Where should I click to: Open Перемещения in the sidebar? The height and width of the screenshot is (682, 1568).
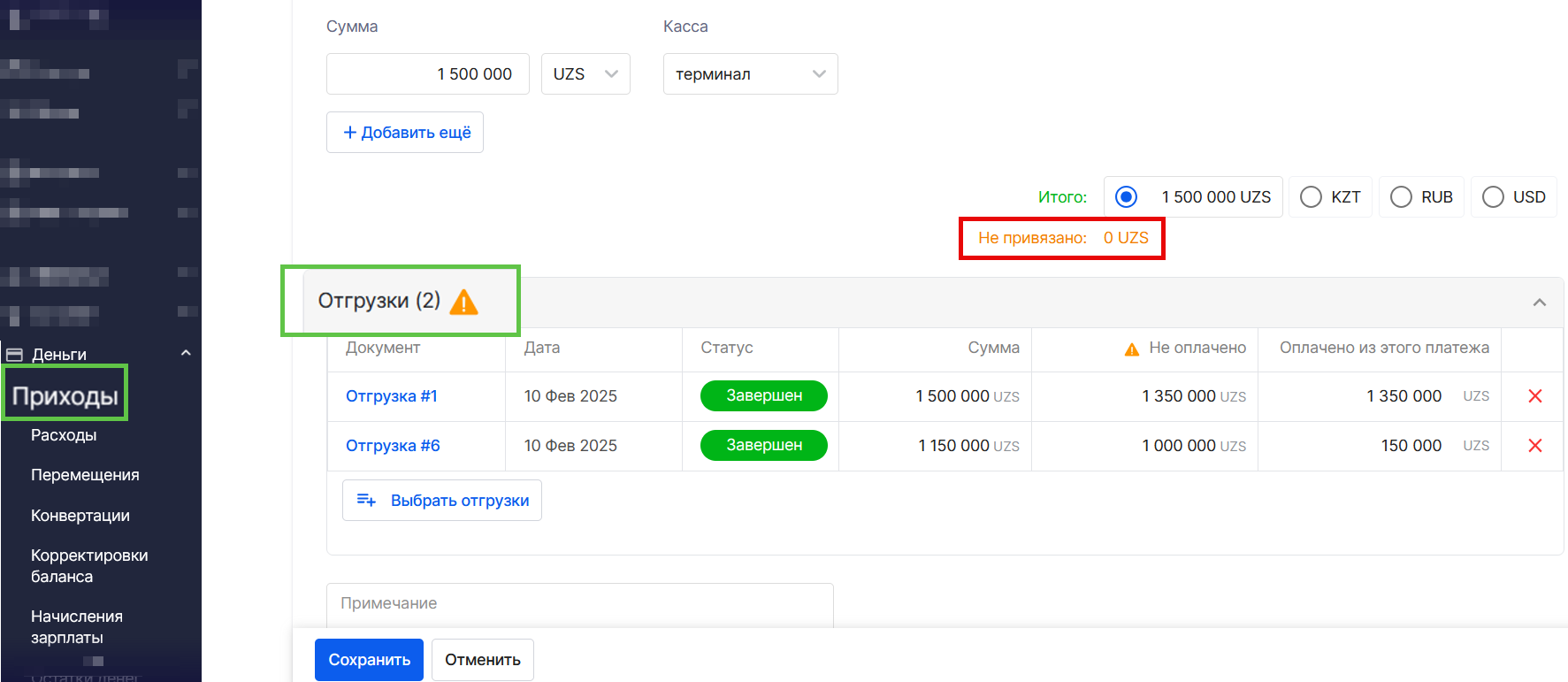85,475
